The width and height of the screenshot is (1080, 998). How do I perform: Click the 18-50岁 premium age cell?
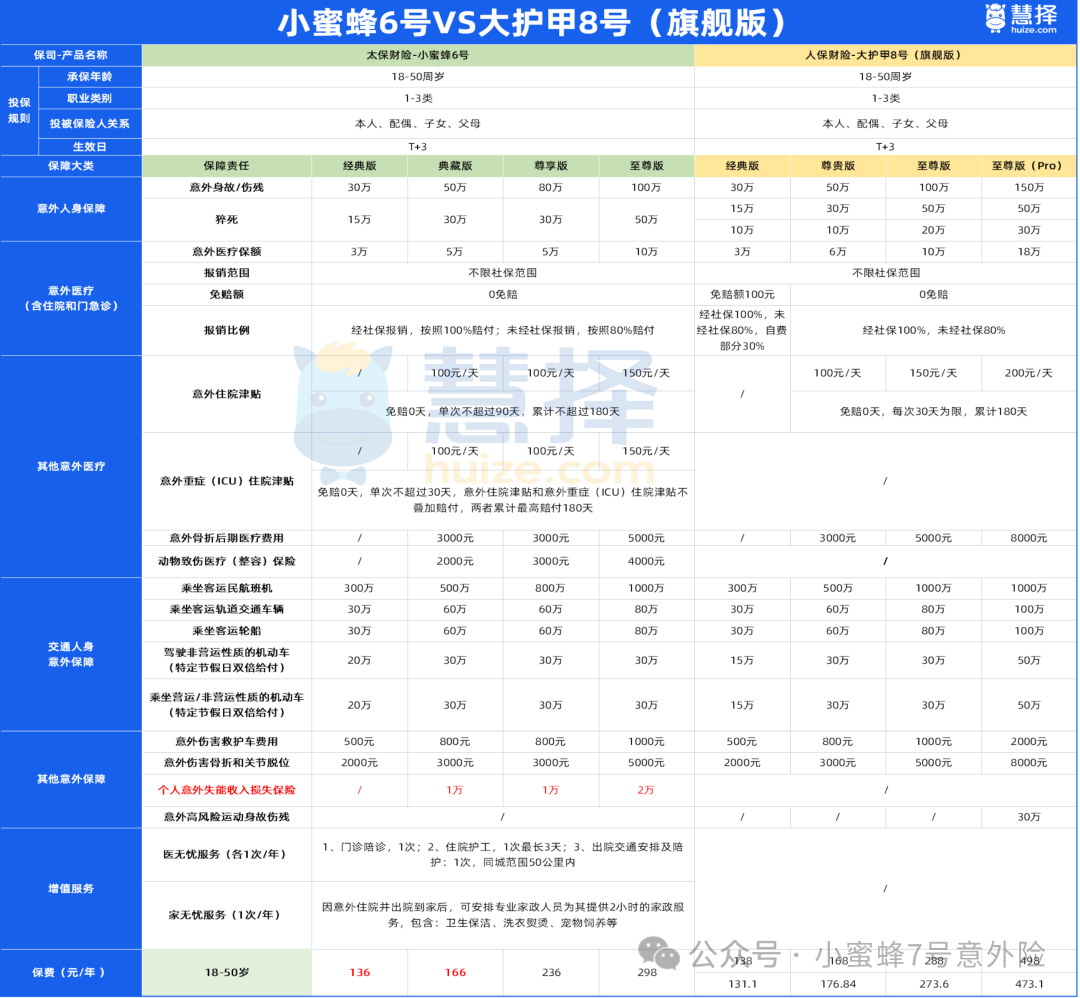(x=227, y=973)
